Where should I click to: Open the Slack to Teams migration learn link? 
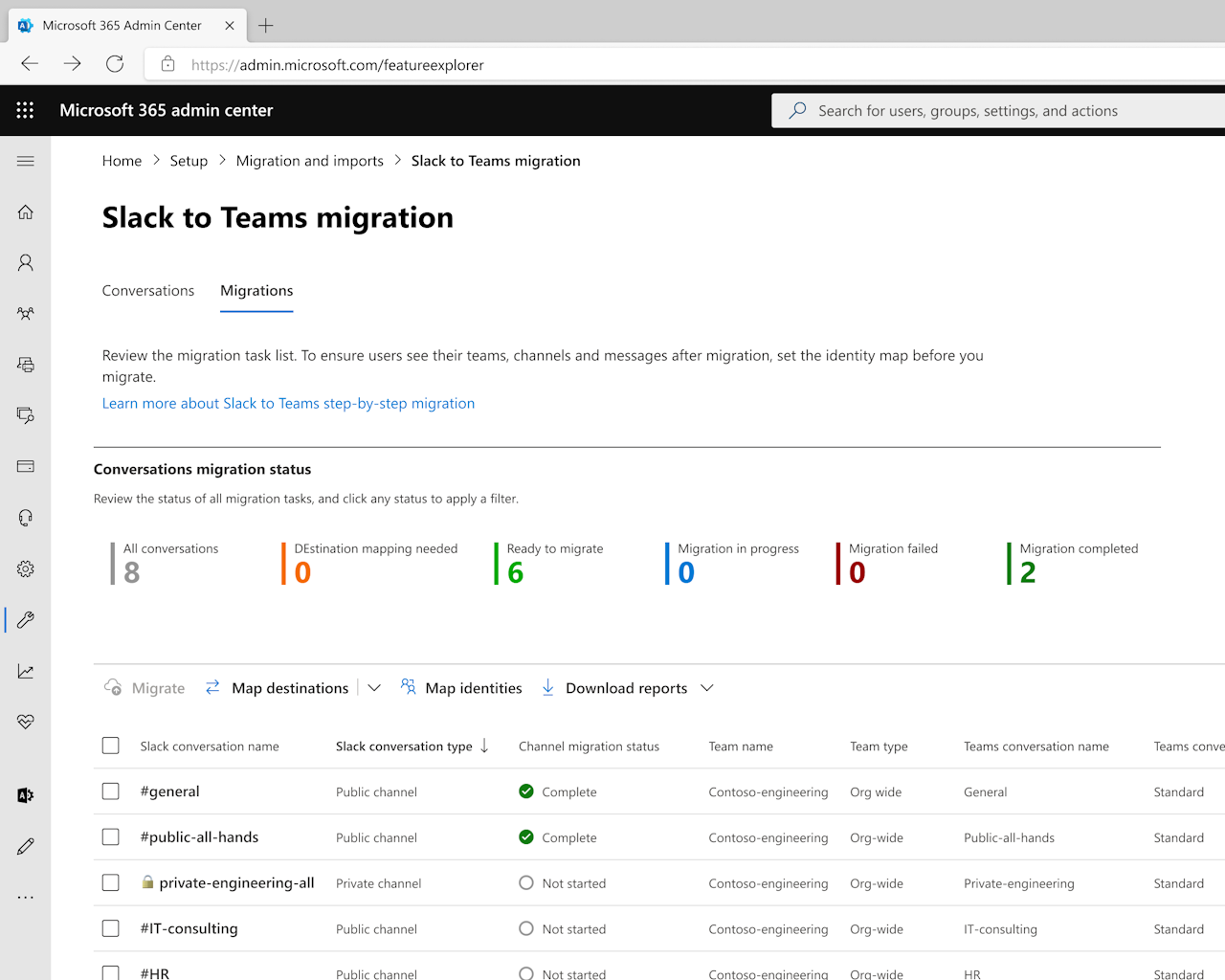(288, 403)
